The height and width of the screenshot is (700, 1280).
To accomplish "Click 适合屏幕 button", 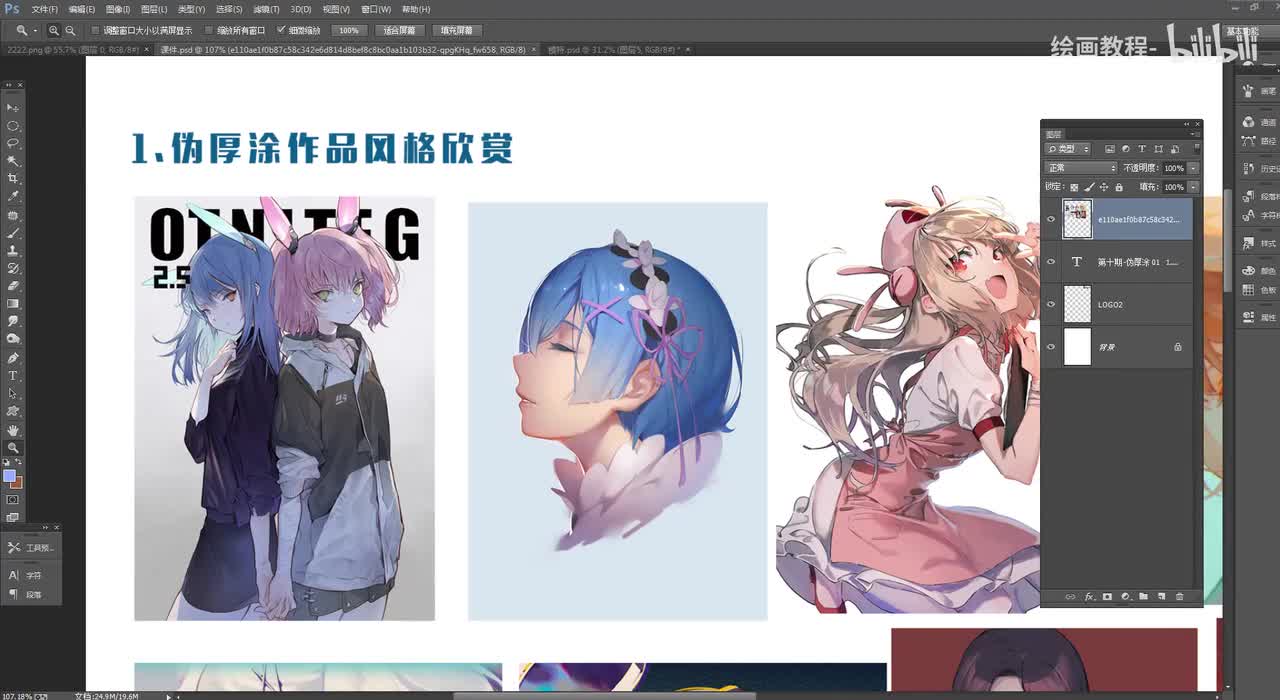I will (x=400, y=31).
